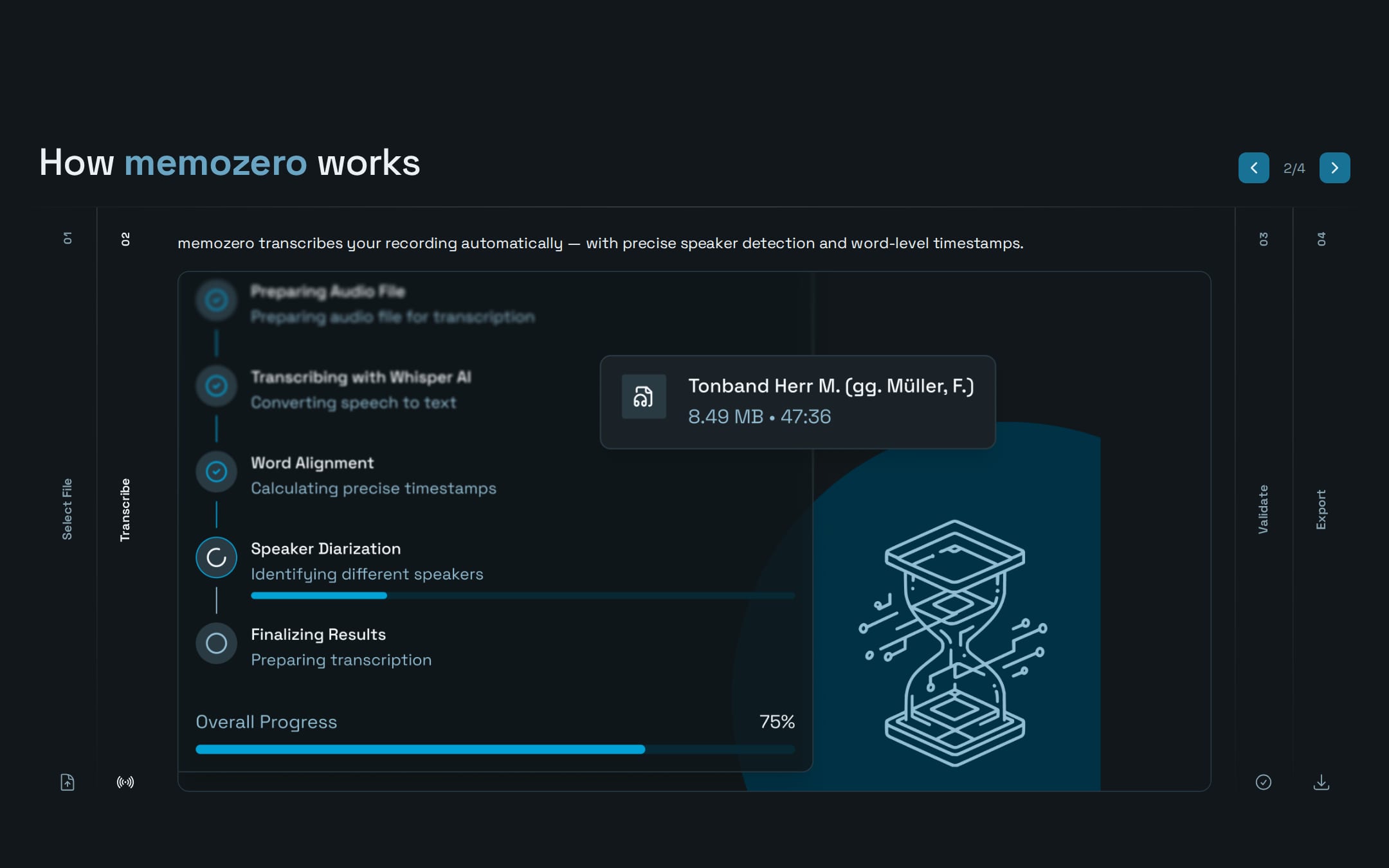Image resolution: width=1389 pixels, height=868 pixels.
Task: Click the file upload icon under Select File
Action: [68, 782]
